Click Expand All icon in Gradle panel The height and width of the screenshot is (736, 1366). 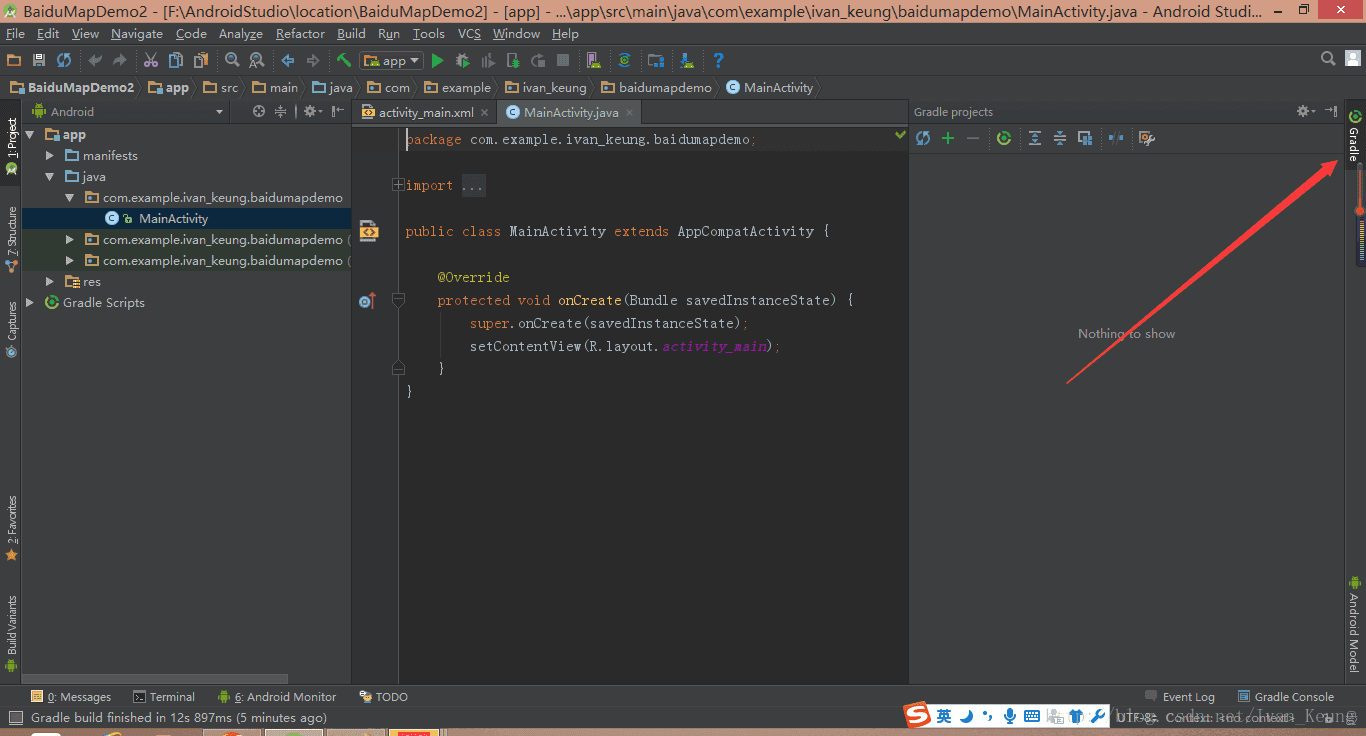(1035, 138)
